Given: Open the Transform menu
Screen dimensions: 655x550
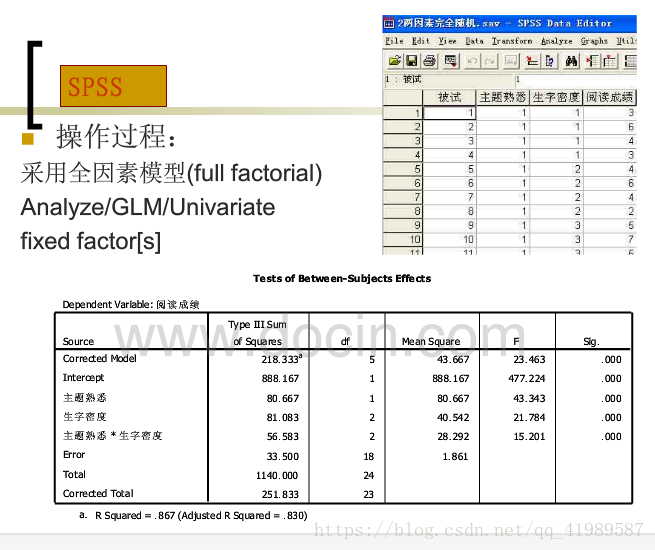Looking at the screenshot, I should point(512,41).
